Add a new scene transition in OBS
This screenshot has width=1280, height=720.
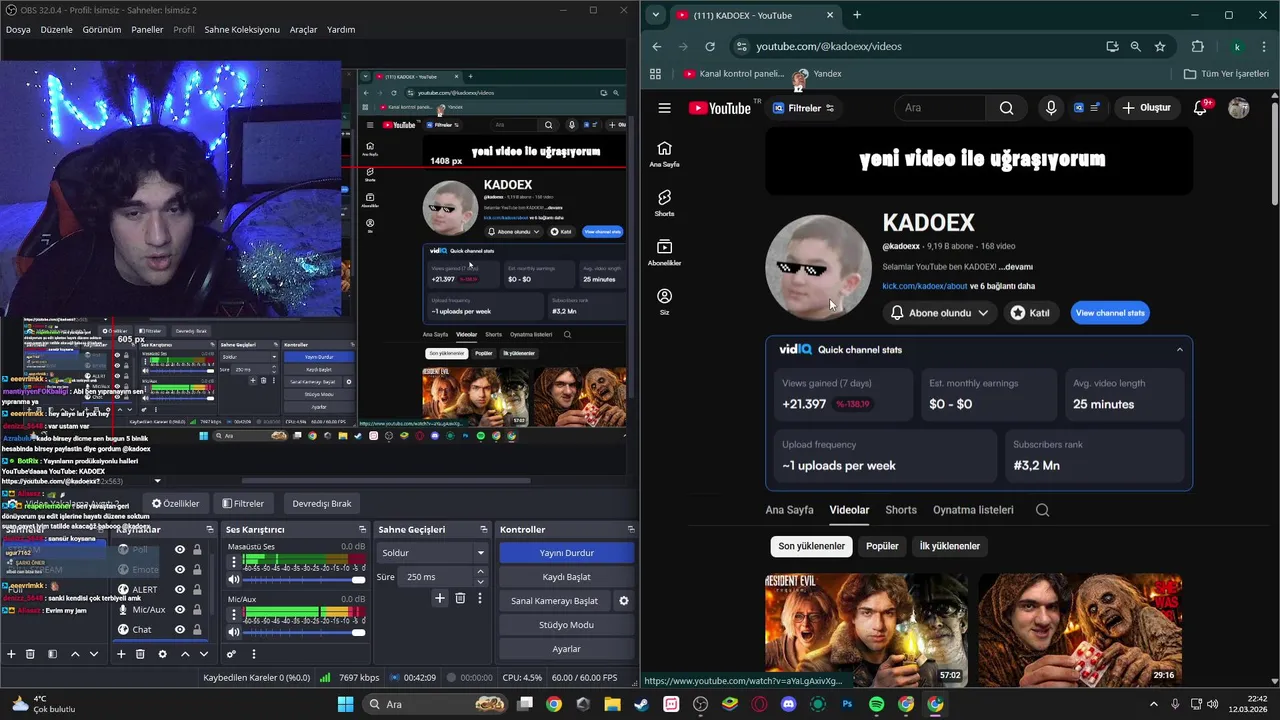(439, 598)
